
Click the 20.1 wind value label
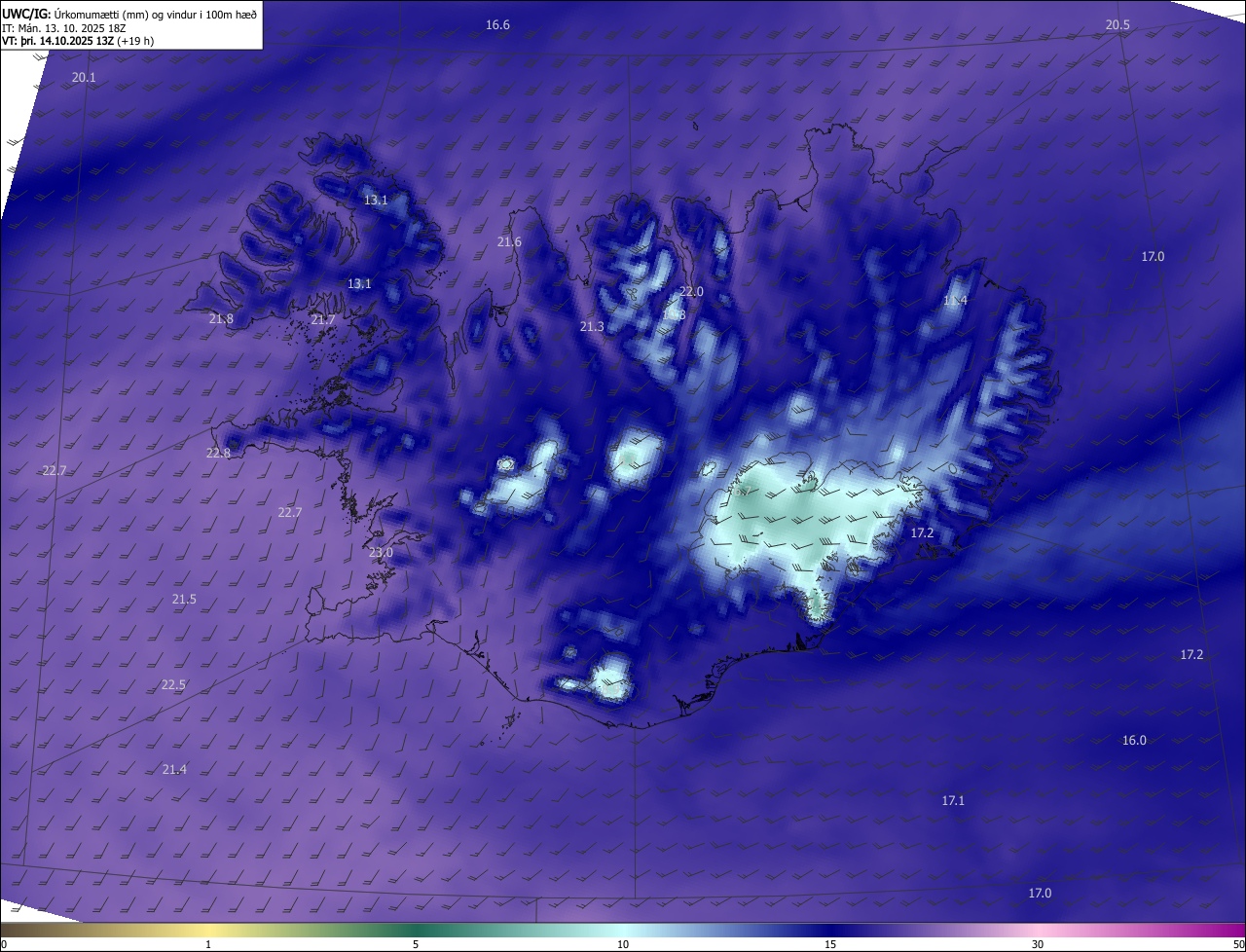tap(84, 77)
